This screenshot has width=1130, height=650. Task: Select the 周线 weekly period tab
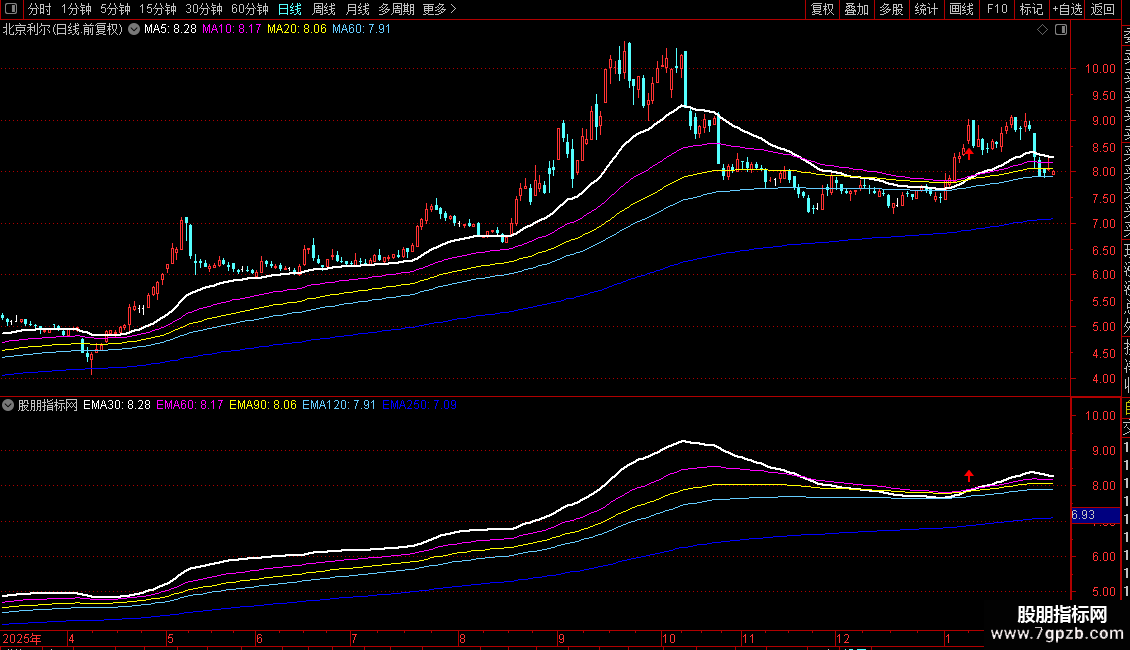tap(324, 9)
